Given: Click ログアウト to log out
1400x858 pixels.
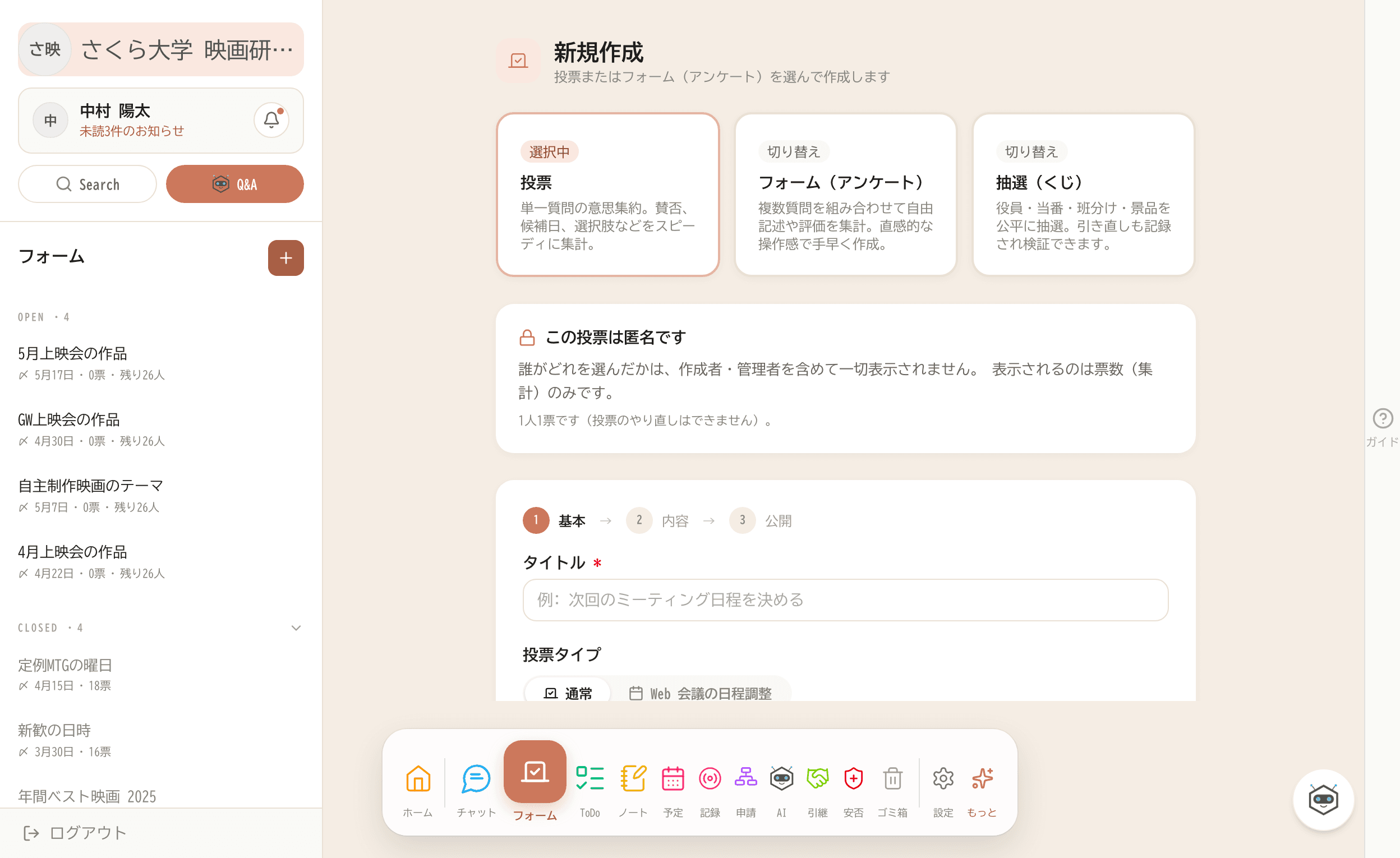Looking at the screenshot, I should click(75, 833).
